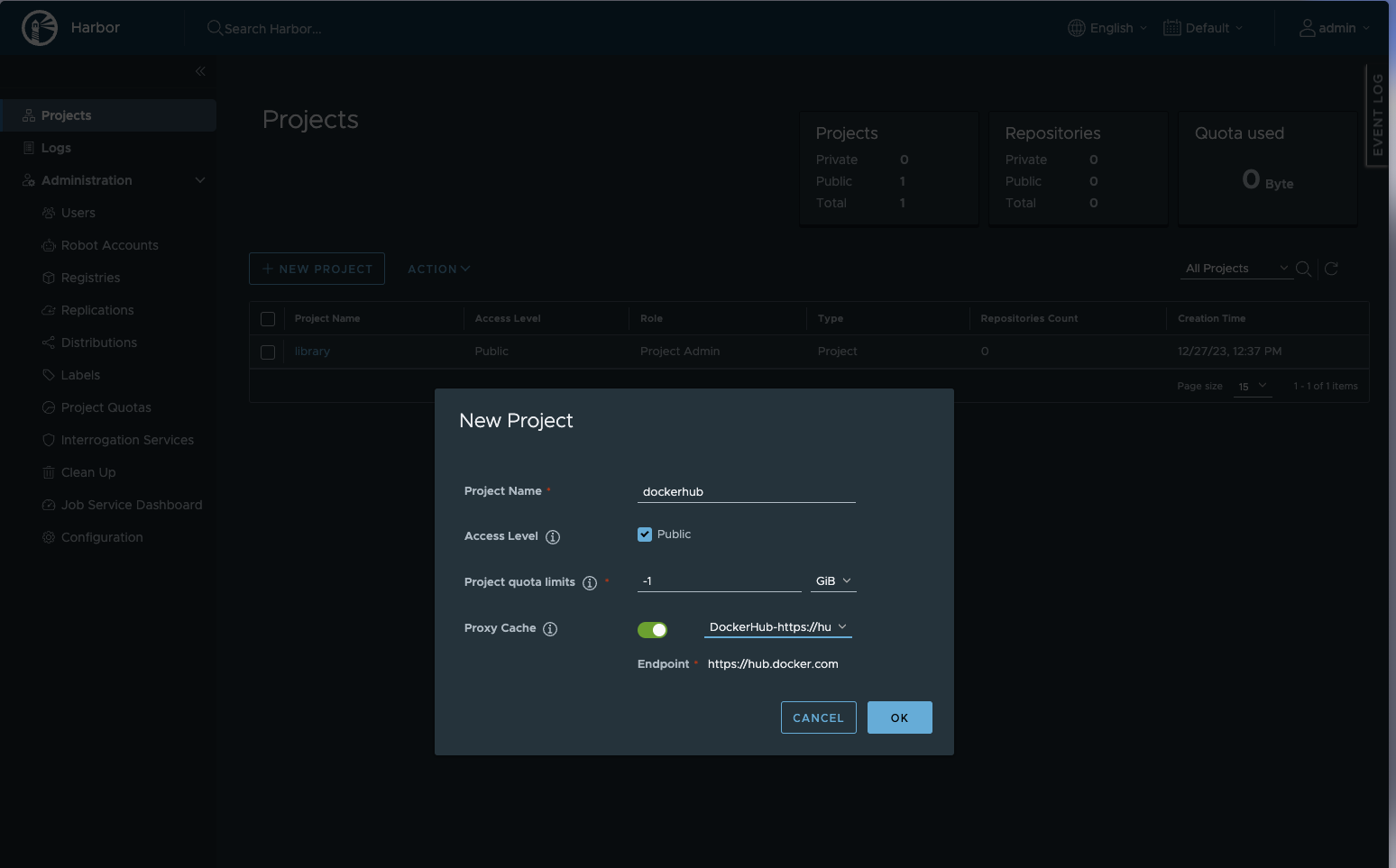
Task: Open the GiB quota unit dropdown
Action: tap(834, 581)
